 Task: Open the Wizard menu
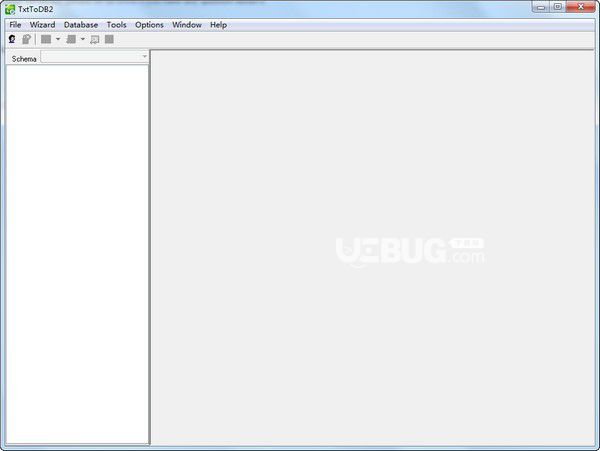tap(42, 25)
